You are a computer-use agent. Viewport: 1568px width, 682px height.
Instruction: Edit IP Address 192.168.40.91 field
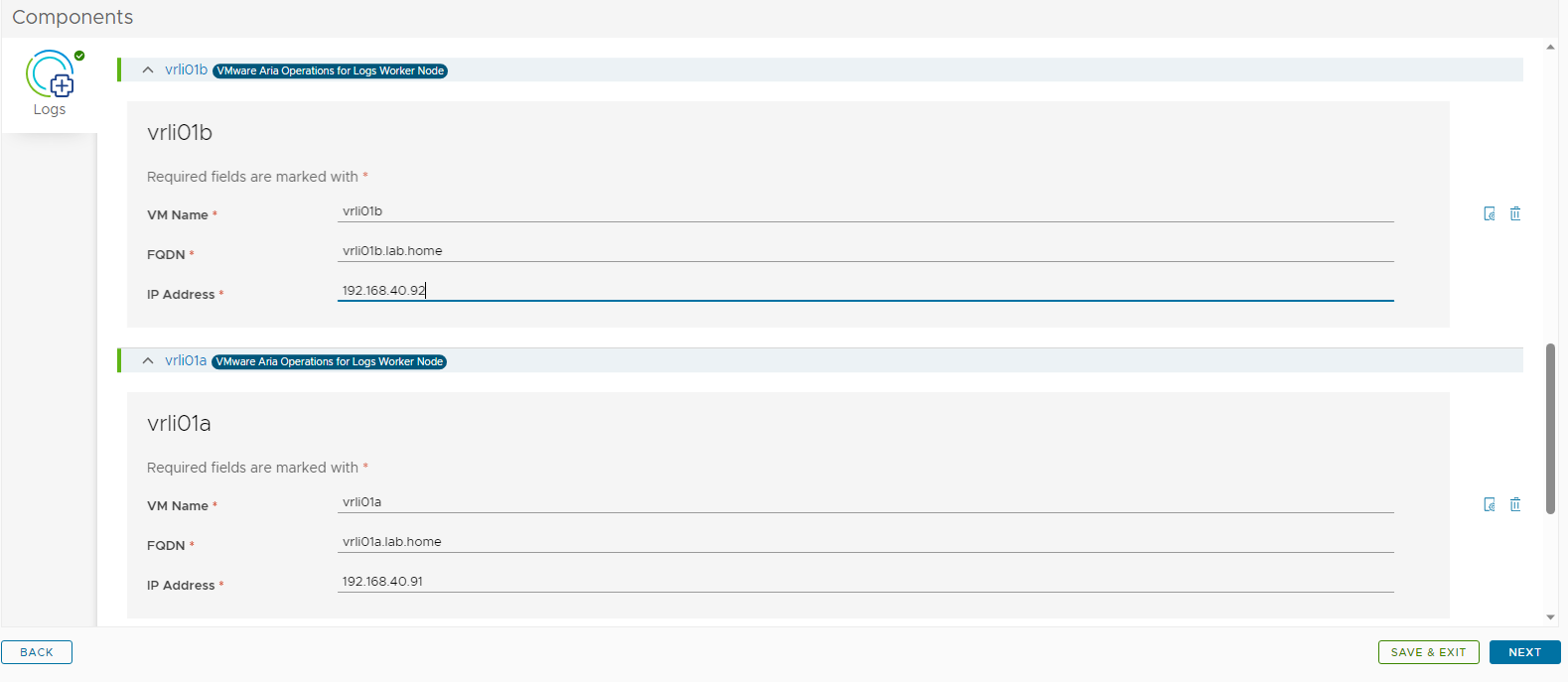[x=864, y=582]
